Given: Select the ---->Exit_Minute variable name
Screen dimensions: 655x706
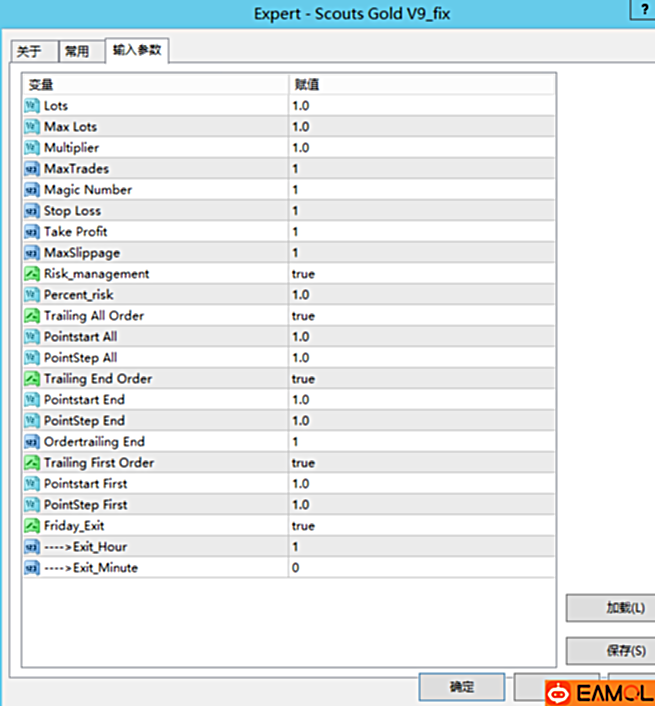Looking at the screenshot, I should [x=91, y=568].
